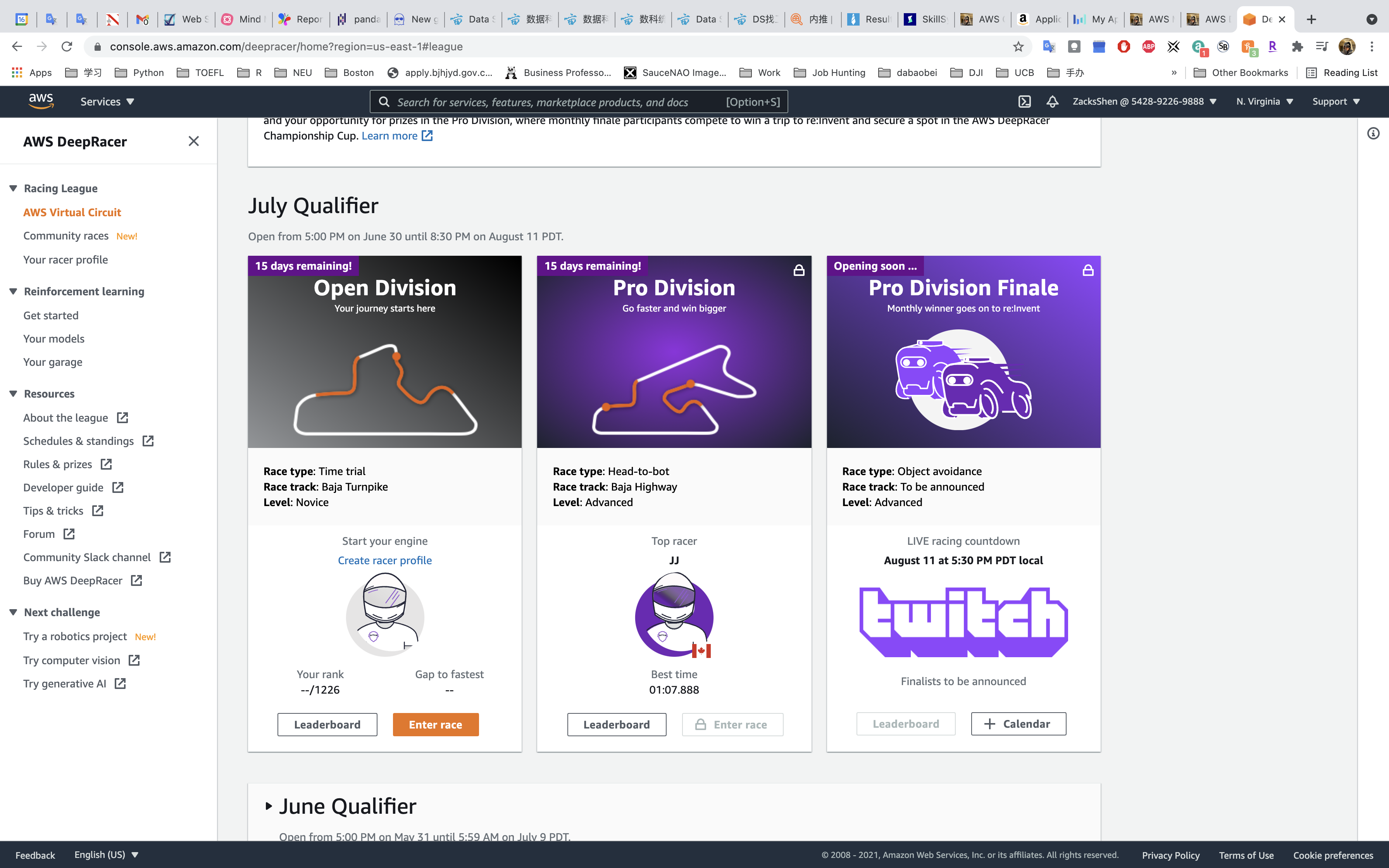The width and height of the screenshot is (1389, 868).
Task: Click the browser reload icon
Action: (x=67, y=46)
